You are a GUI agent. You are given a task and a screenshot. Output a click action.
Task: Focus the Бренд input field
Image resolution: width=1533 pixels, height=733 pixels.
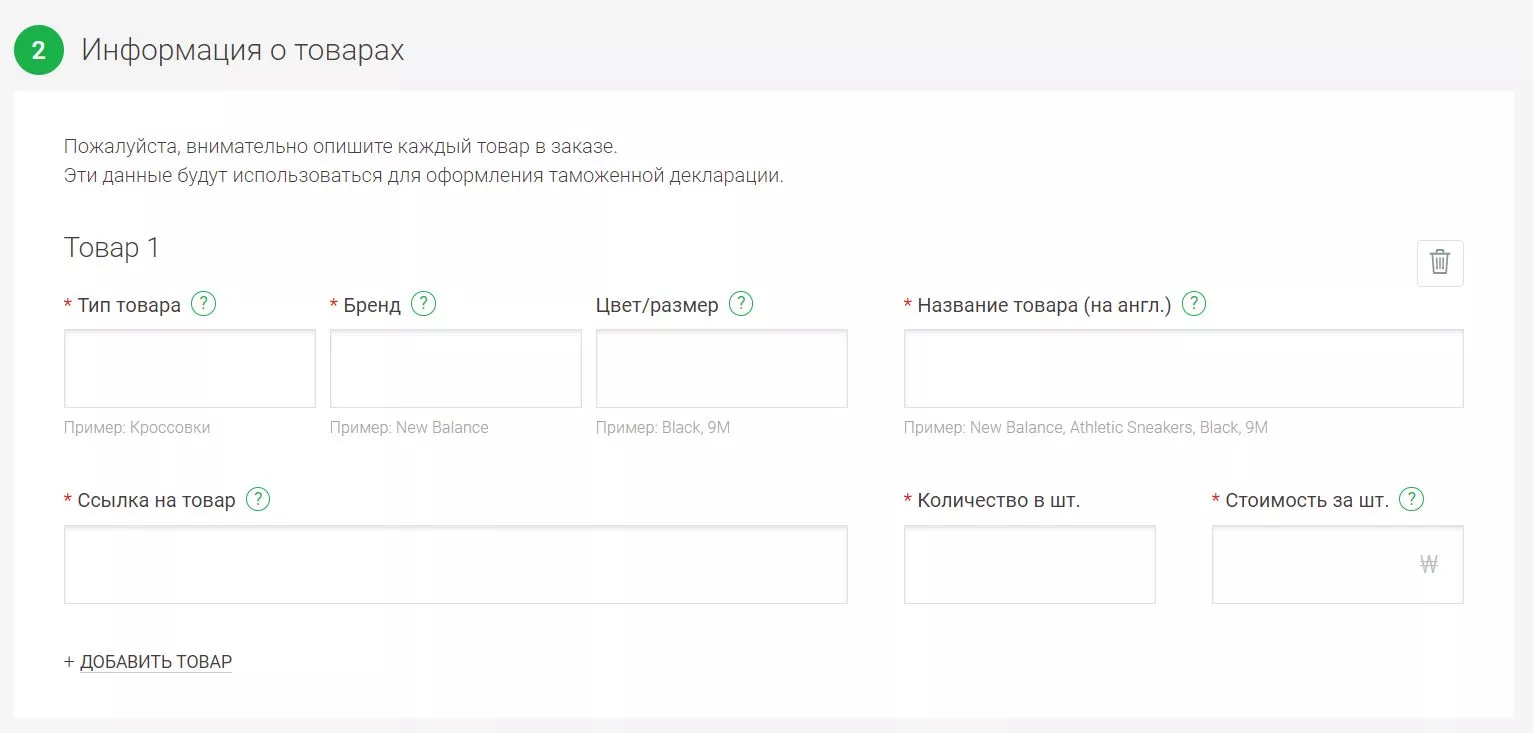click(456, 368)
